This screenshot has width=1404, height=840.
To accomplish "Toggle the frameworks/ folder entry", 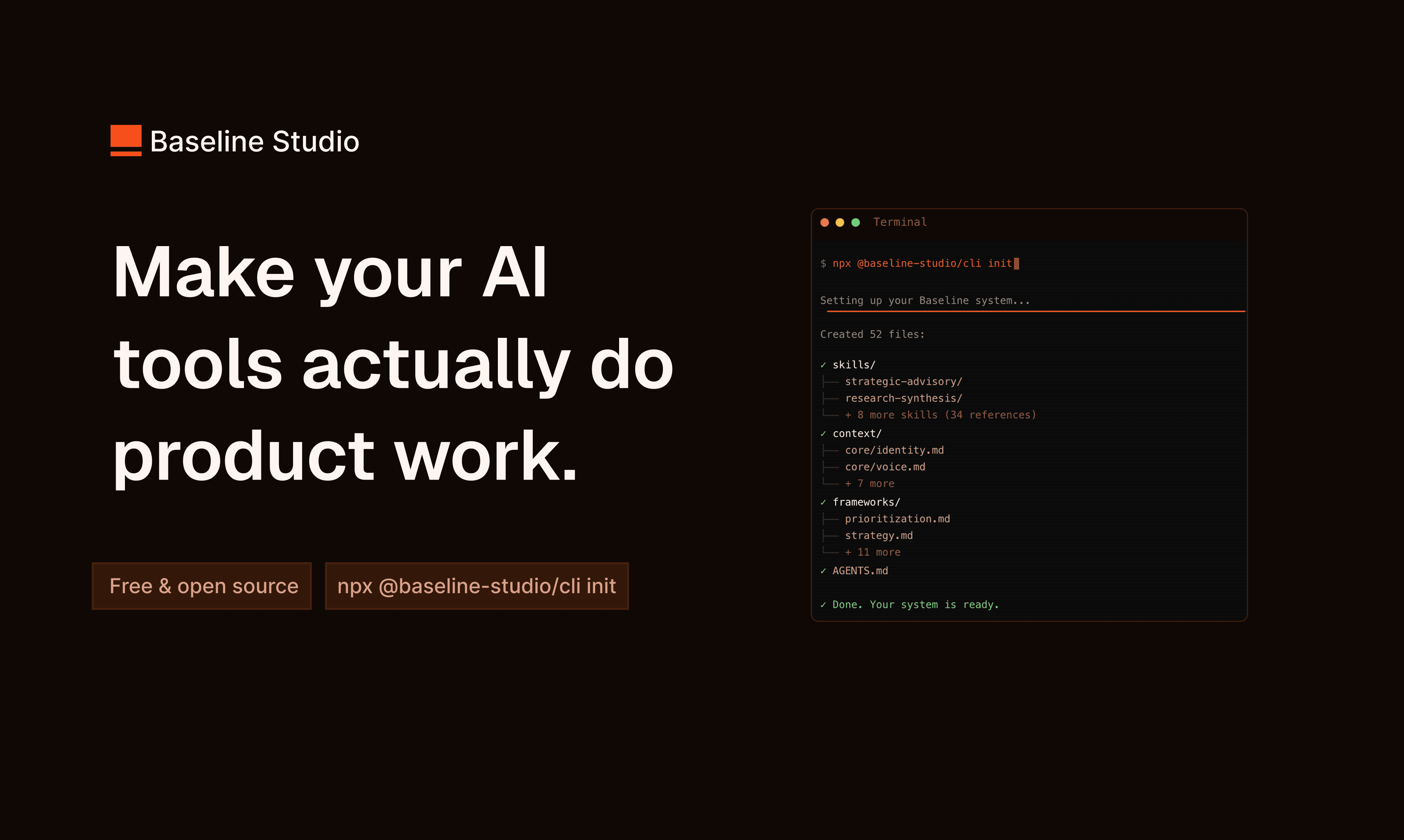I will pyautogui.click(x=866, y=502).
